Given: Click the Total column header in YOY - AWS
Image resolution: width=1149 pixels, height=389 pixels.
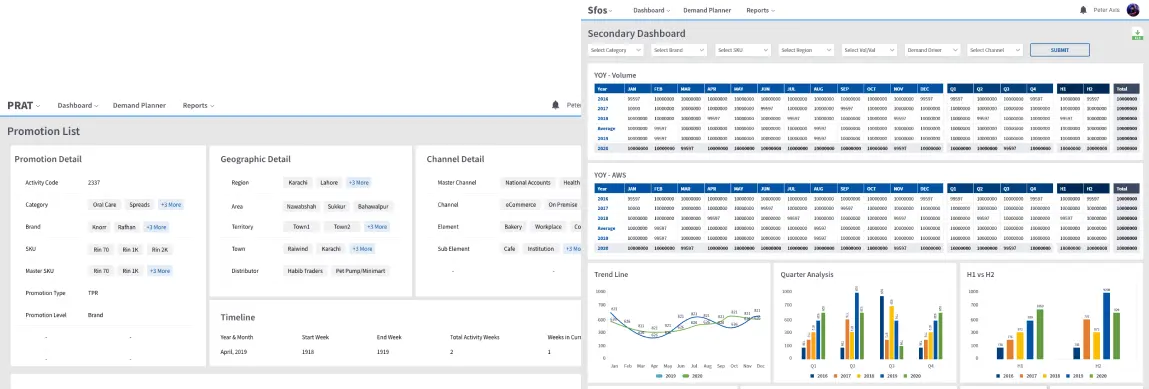Looking at the screenshot, I should (x=1126, y=188).
